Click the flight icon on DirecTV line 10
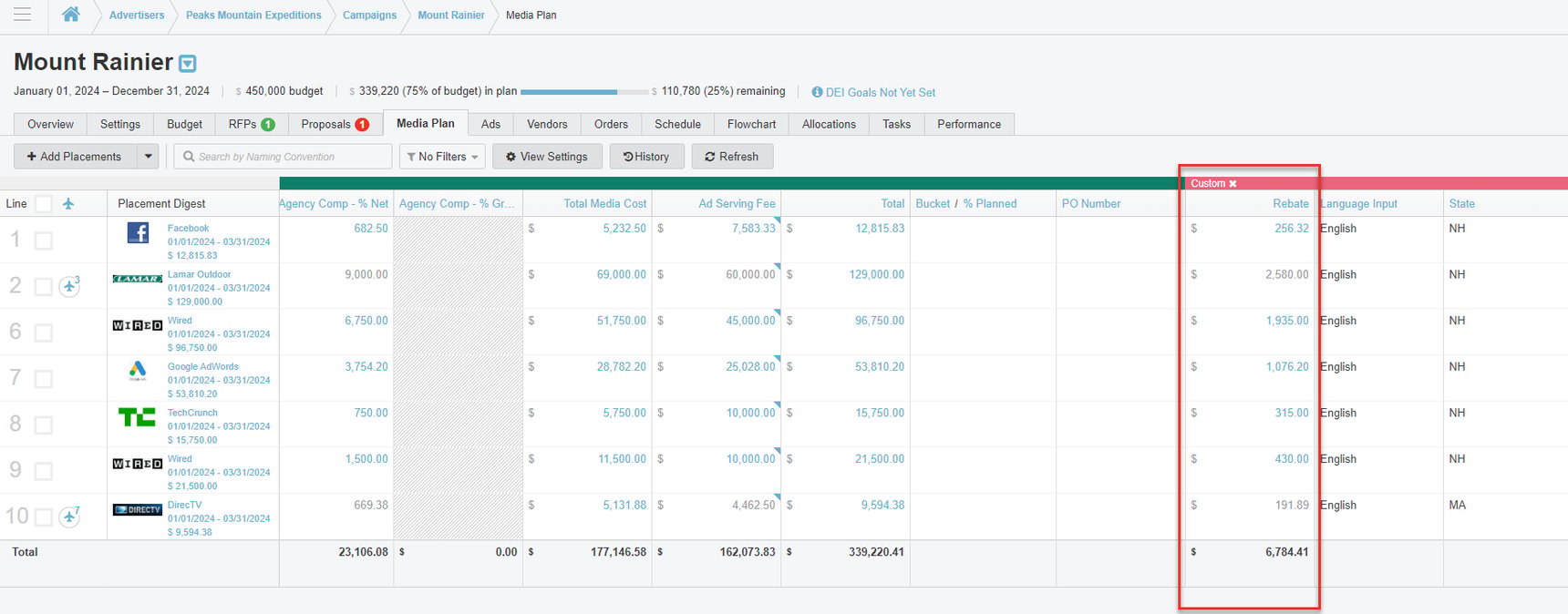Image resolution: width=1568 pixels, height=614 pixels. [x=69, y=517]
